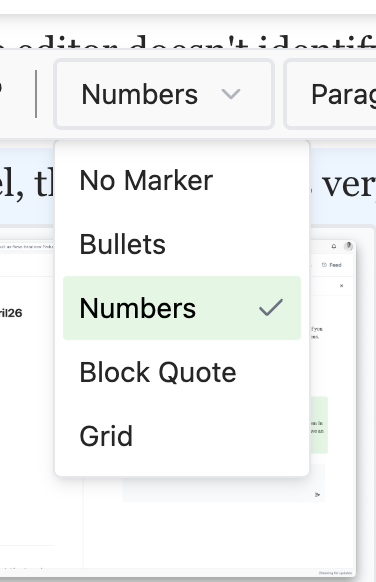This screenshot has width=376, height=582.
Task: Collapse the Numbers marker dropdown button
Action: (x=164, y=94)
